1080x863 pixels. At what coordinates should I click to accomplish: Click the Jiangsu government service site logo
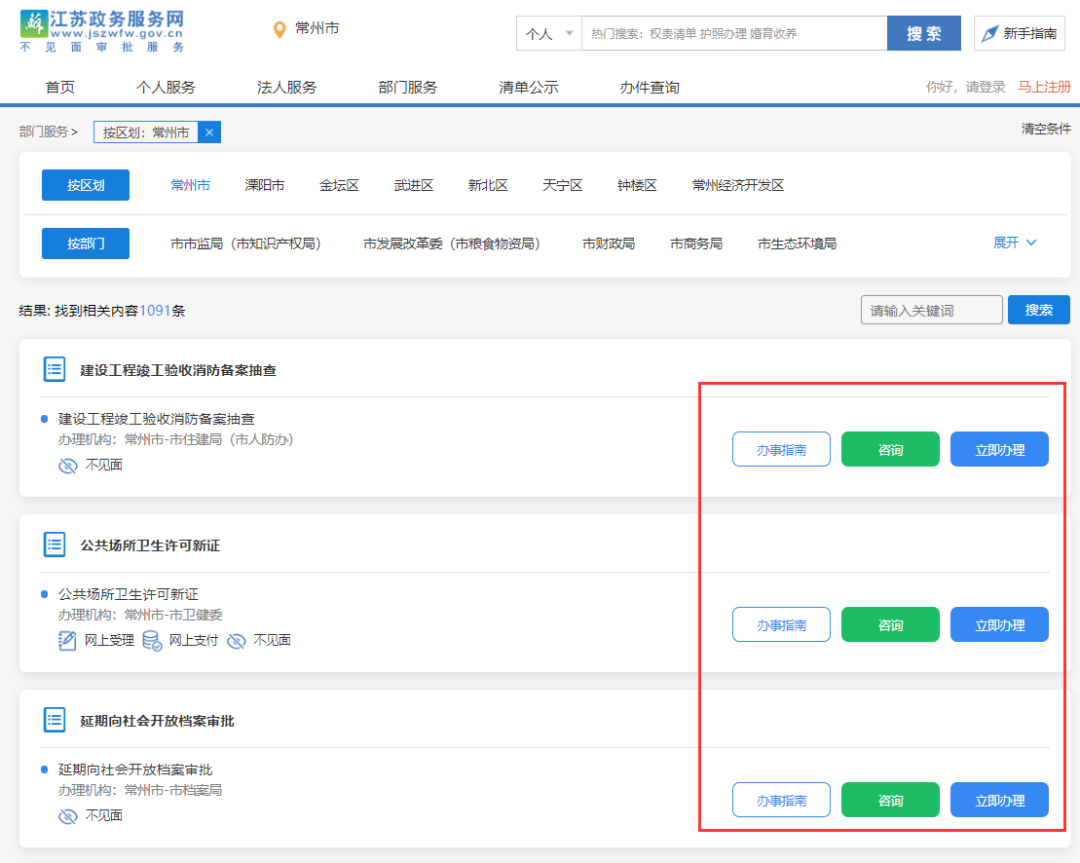102,32
